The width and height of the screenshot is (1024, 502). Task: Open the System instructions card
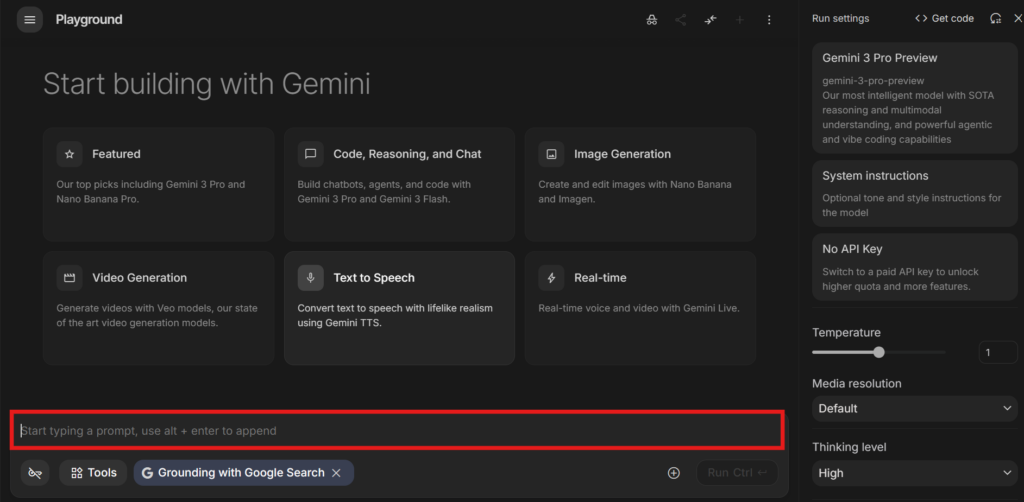click(914, 193)
